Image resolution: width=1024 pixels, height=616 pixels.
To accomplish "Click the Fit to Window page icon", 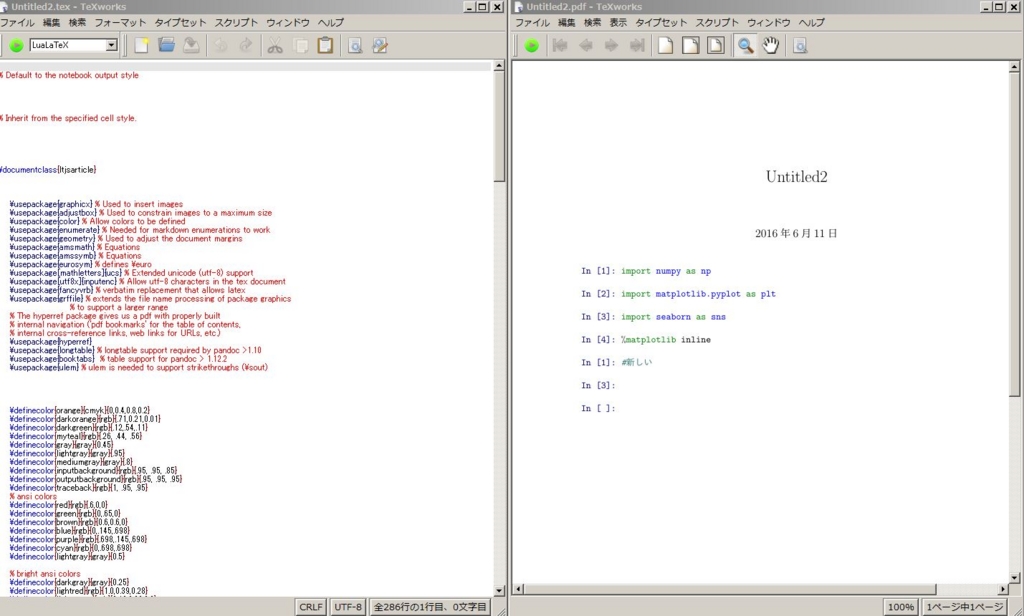I will click(716, 45).
